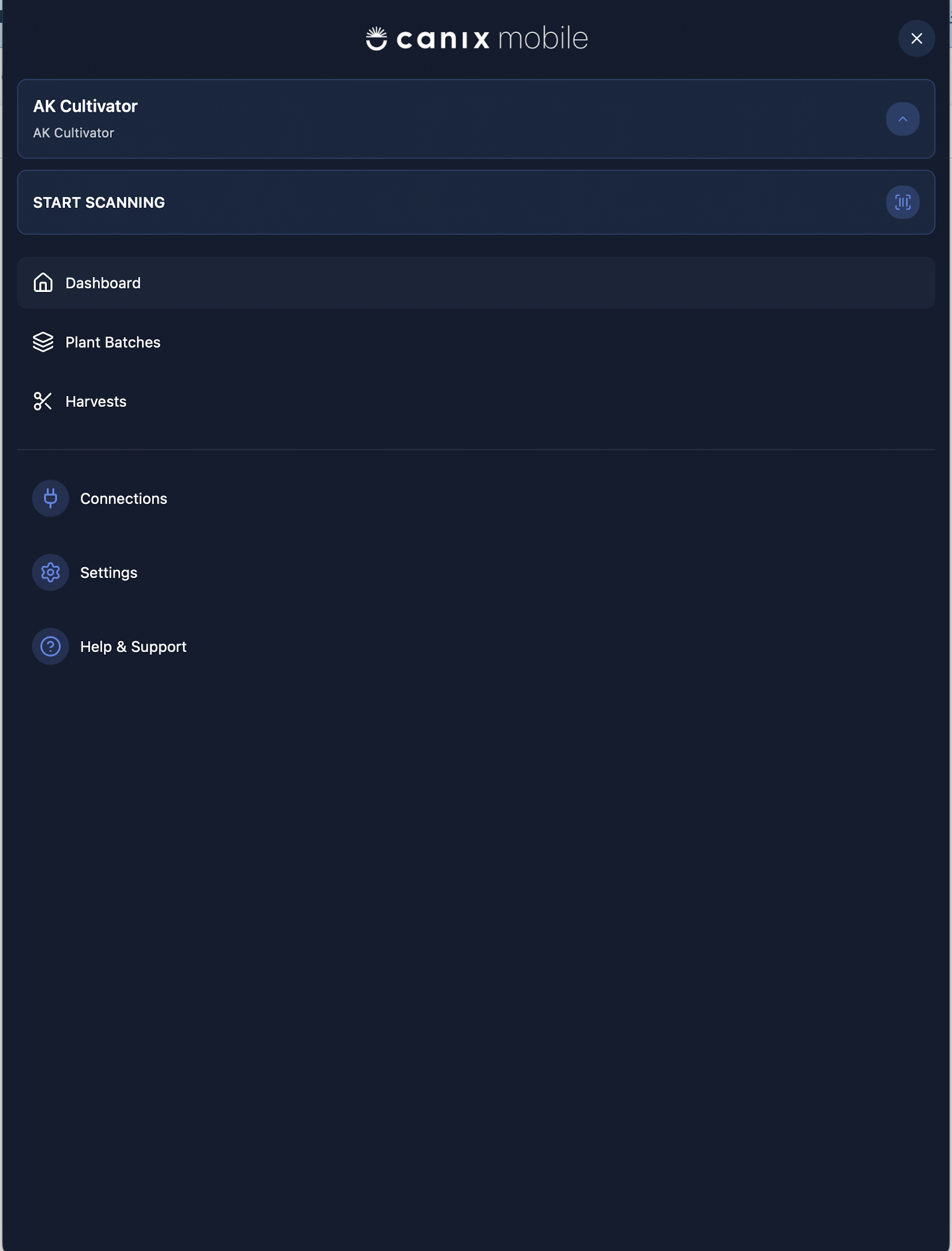This screenshot has width=952, height=1251.
Task: Click the AK Cultivator subtitle text
Action: (73, 133)
